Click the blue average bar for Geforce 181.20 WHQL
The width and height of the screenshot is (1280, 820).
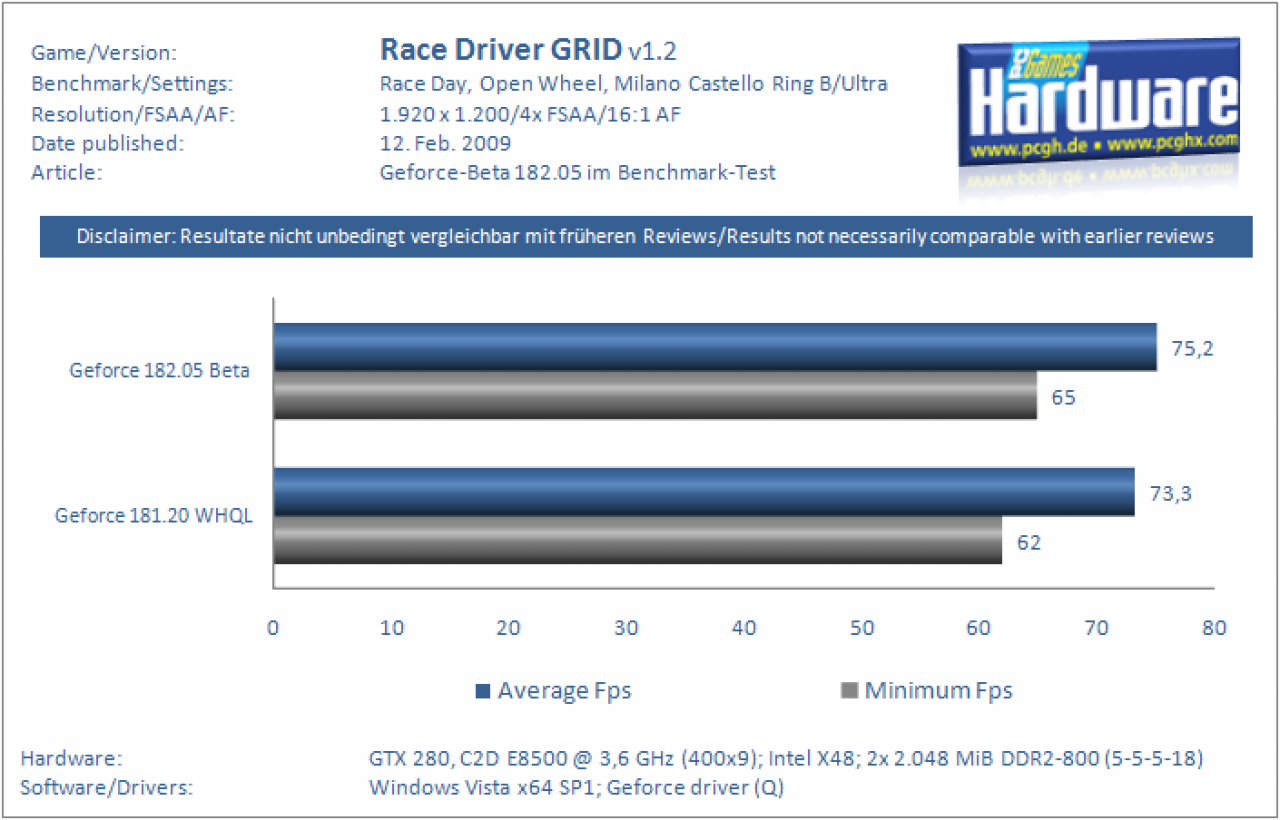click(x=704, y=492)
